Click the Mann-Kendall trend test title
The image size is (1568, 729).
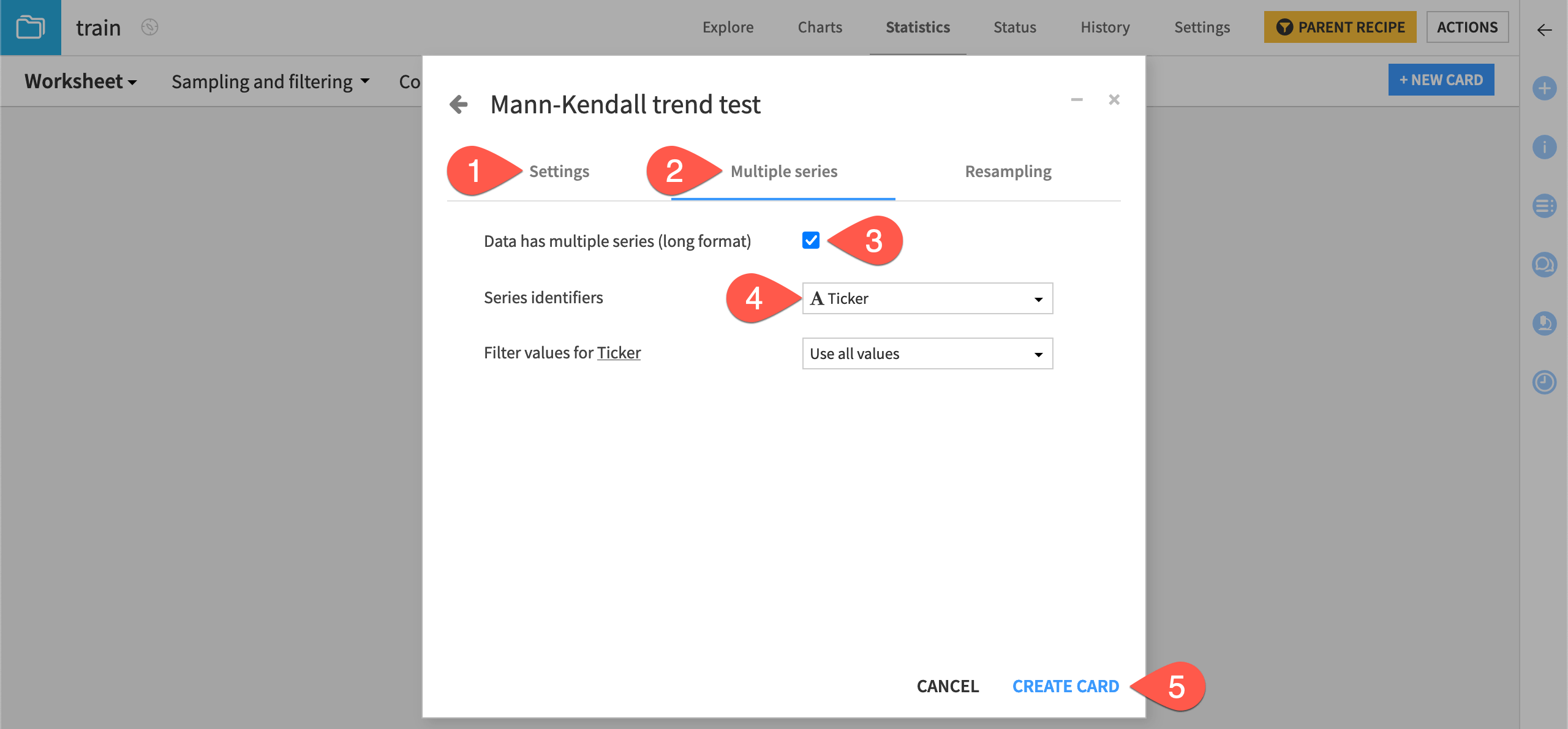[625, 104]
